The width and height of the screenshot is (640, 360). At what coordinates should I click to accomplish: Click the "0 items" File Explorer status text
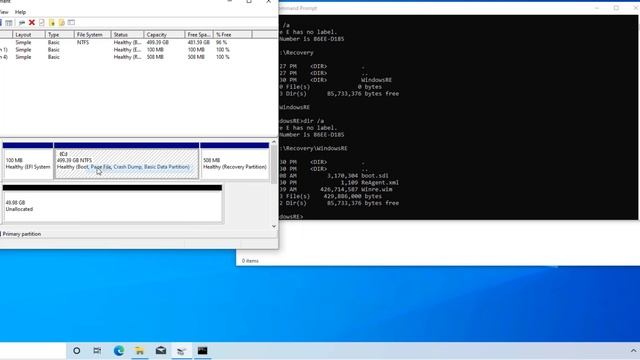tap(250, 261)
